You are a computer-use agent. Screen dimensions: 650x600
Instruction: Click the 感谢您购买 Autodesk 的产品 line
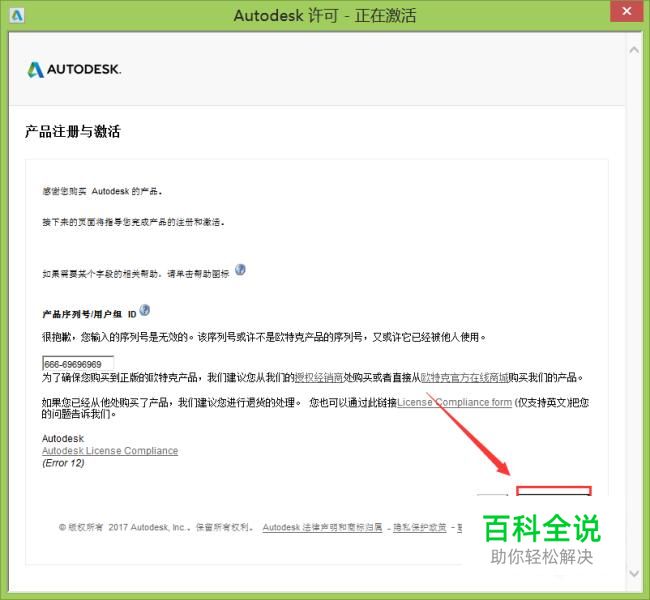point(102,191)
